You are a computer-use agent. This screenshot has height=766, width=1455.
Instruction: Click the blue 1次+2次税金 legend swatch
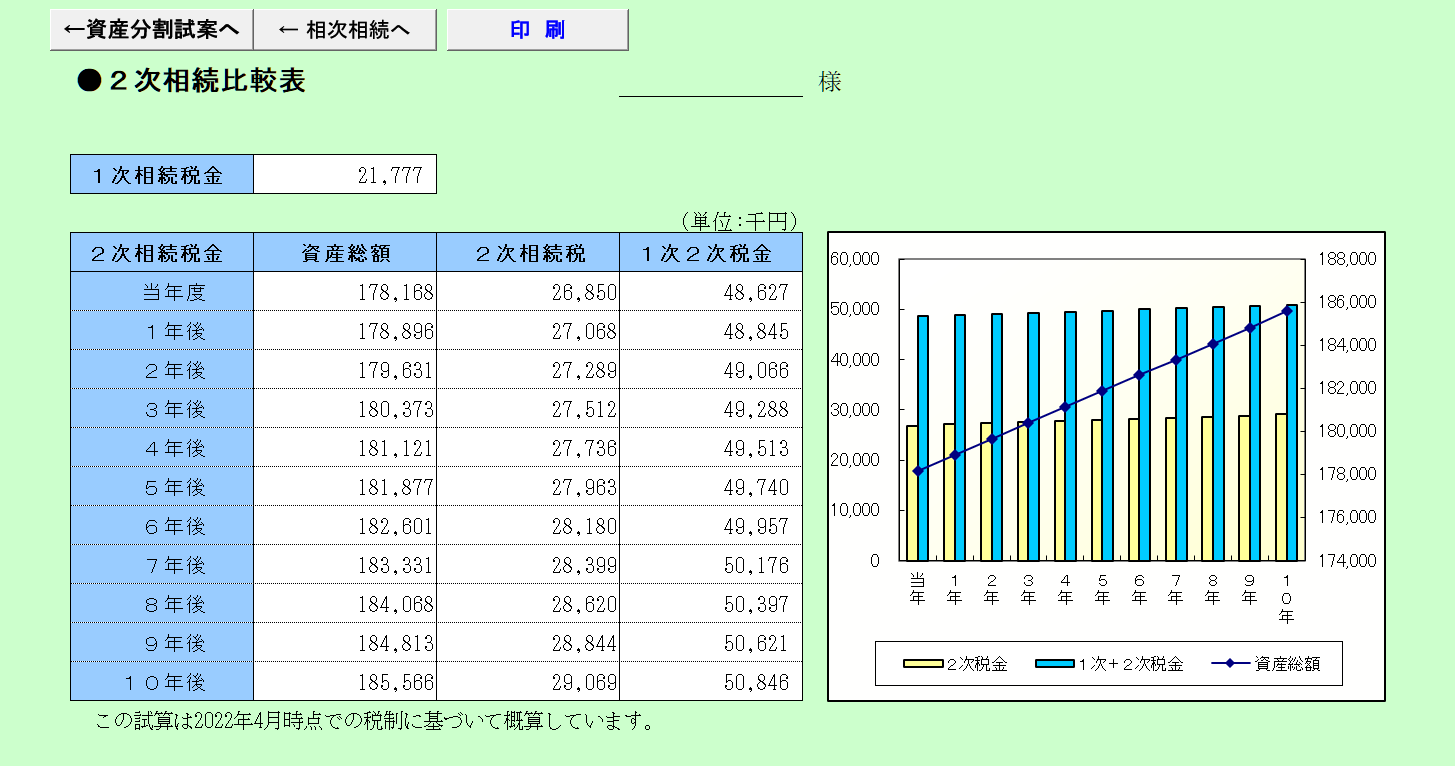(1055, 664)
